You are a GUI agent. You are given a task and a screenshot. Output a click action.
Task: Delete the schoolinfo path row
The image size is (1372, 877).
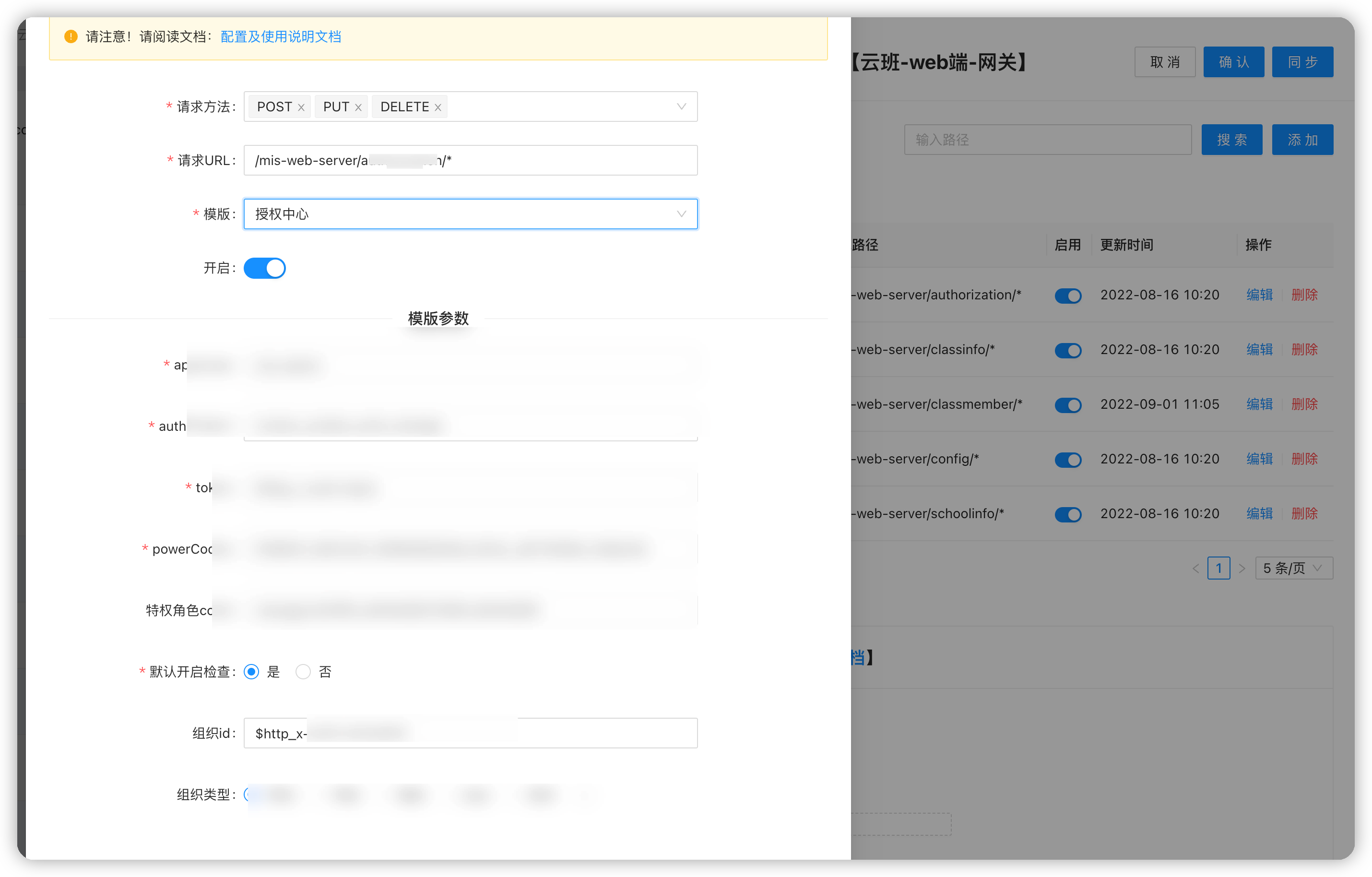(x=1304, y=513)
